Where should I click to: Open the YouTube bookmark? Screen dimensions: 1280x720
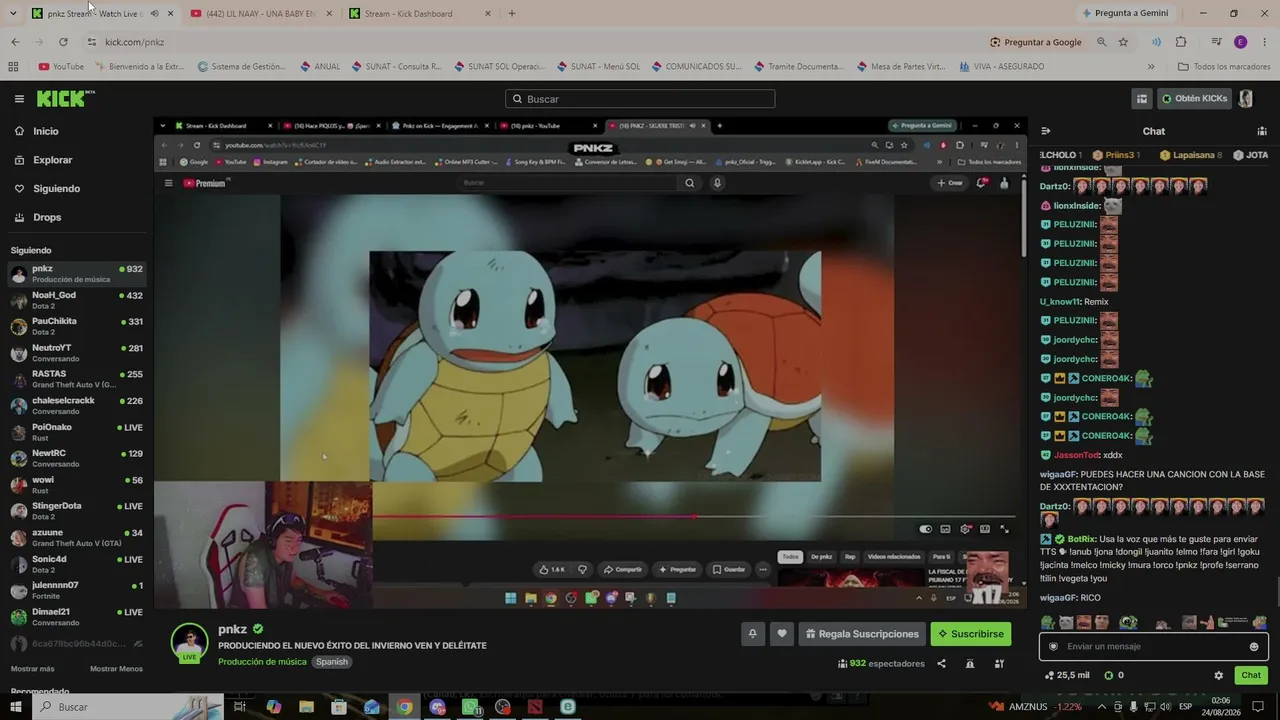61,67
